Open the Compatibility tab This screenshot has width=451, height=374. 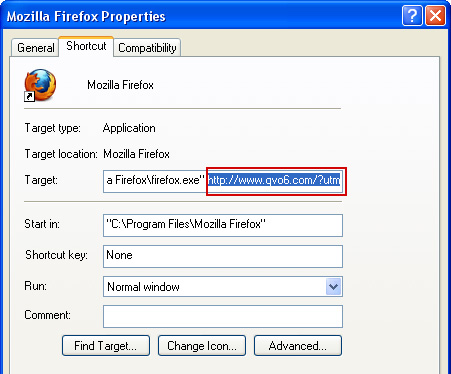[147, 48]
